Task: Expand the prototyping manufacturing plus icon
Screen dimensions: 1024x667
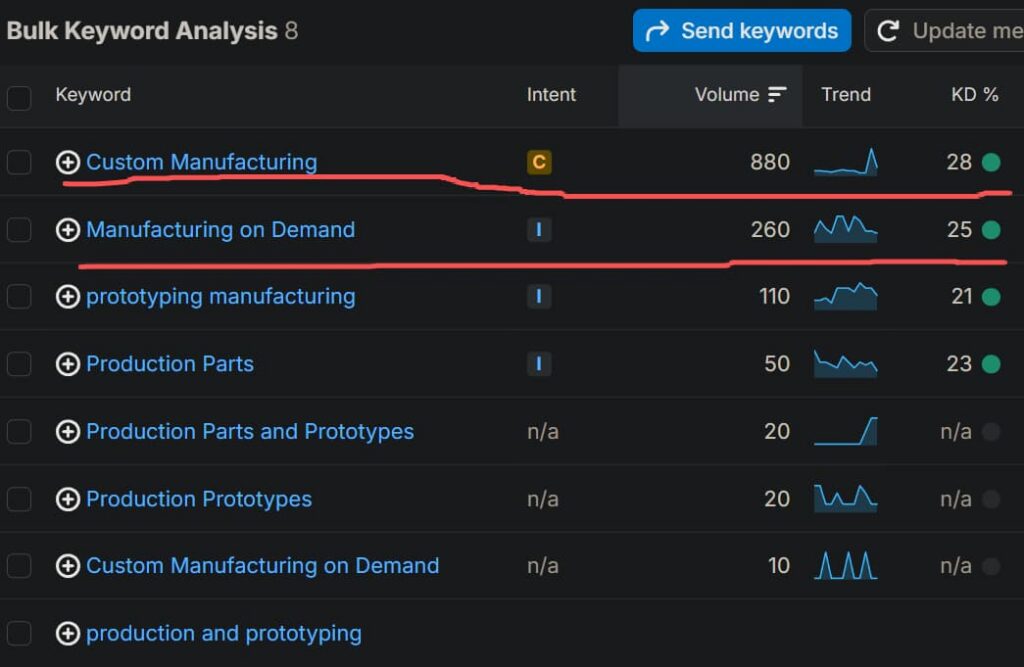Action: [x=68, y=297]
